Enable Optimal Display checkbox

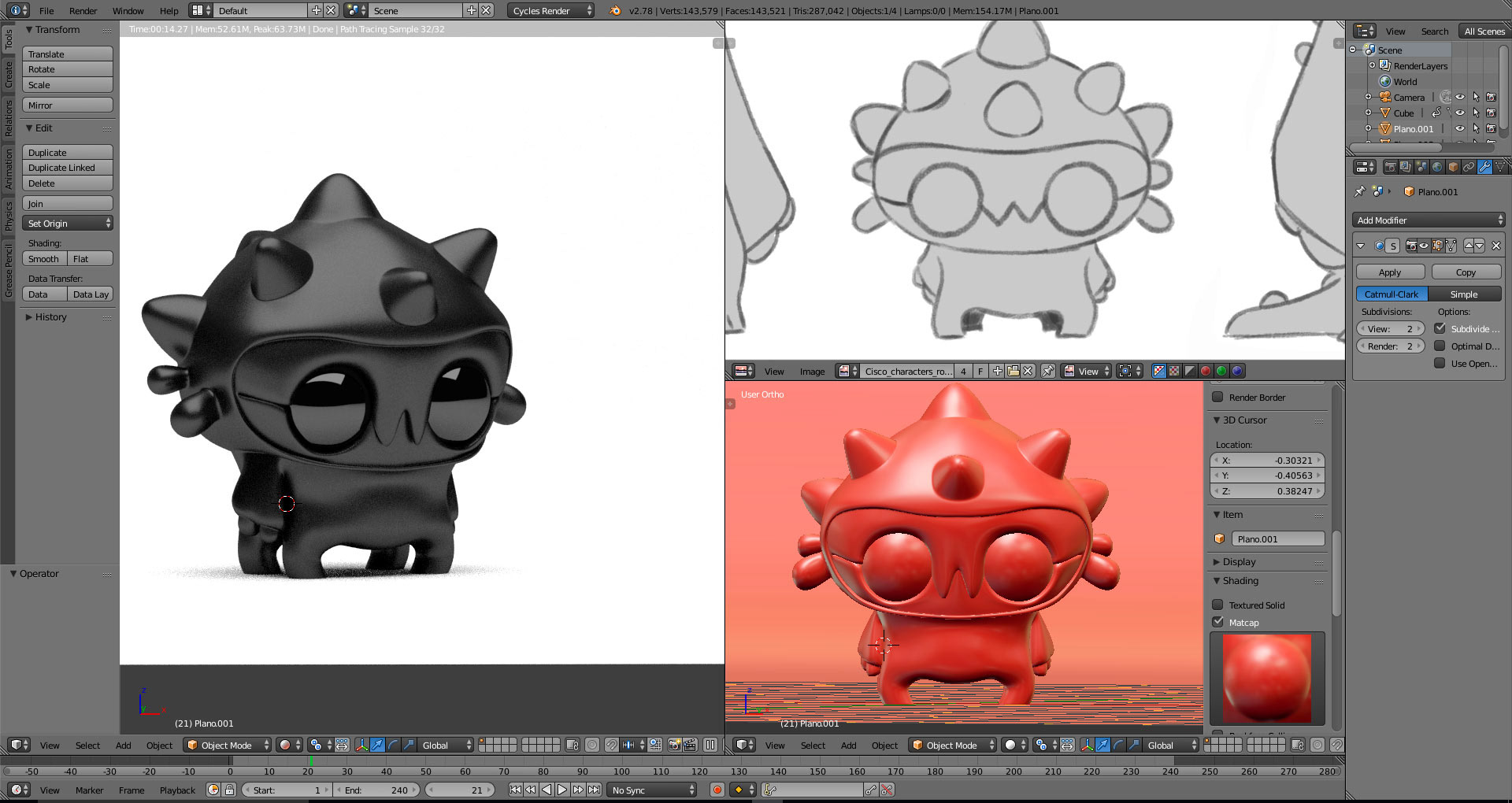tap(1440, 346)
